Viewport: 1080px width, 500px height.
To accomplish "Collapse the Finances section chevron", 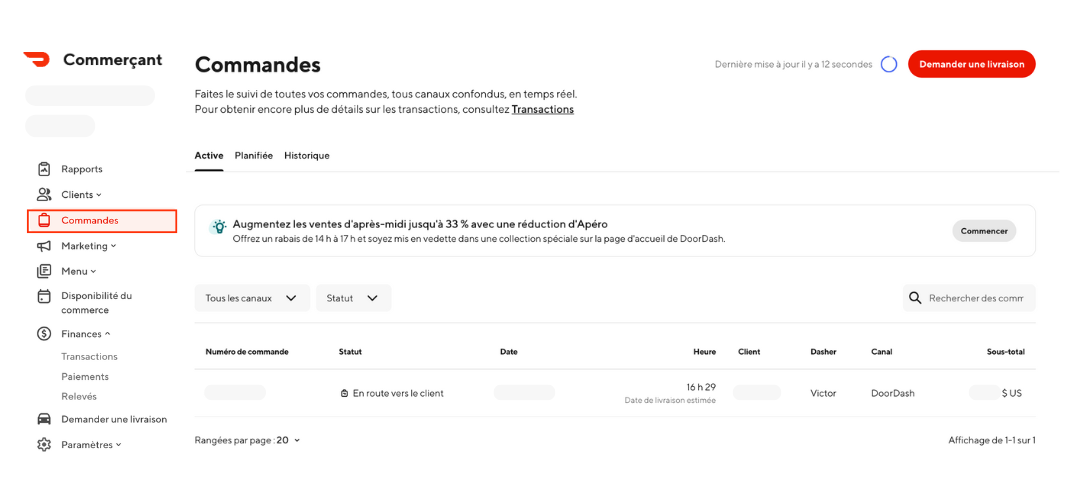I will (107, 334).
